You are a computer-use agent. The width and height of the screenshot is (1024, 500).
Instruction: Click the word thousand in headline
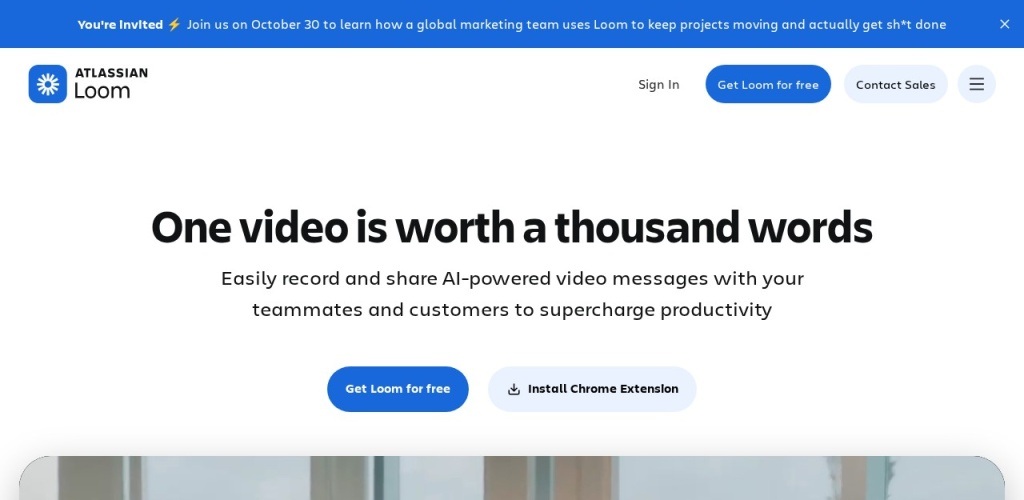[647, 228]
